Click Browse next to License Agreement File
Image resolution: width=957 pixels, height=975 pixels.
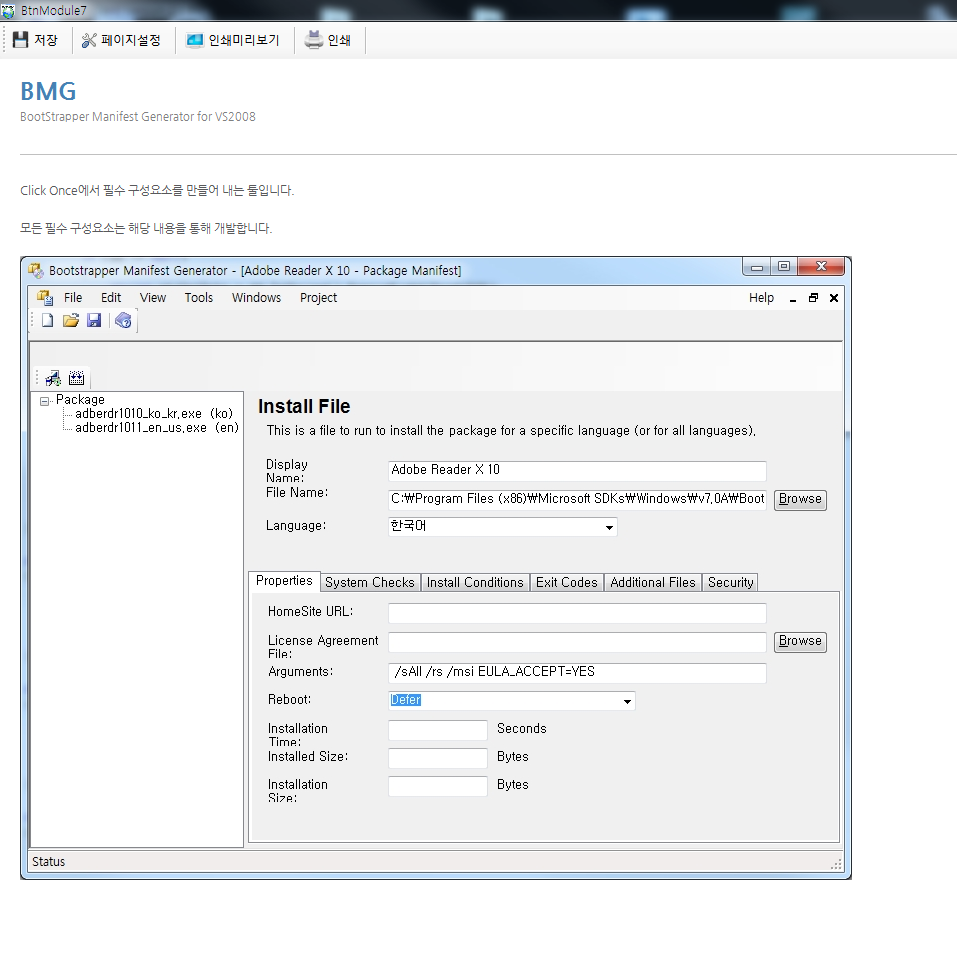[x=800, y=642]
